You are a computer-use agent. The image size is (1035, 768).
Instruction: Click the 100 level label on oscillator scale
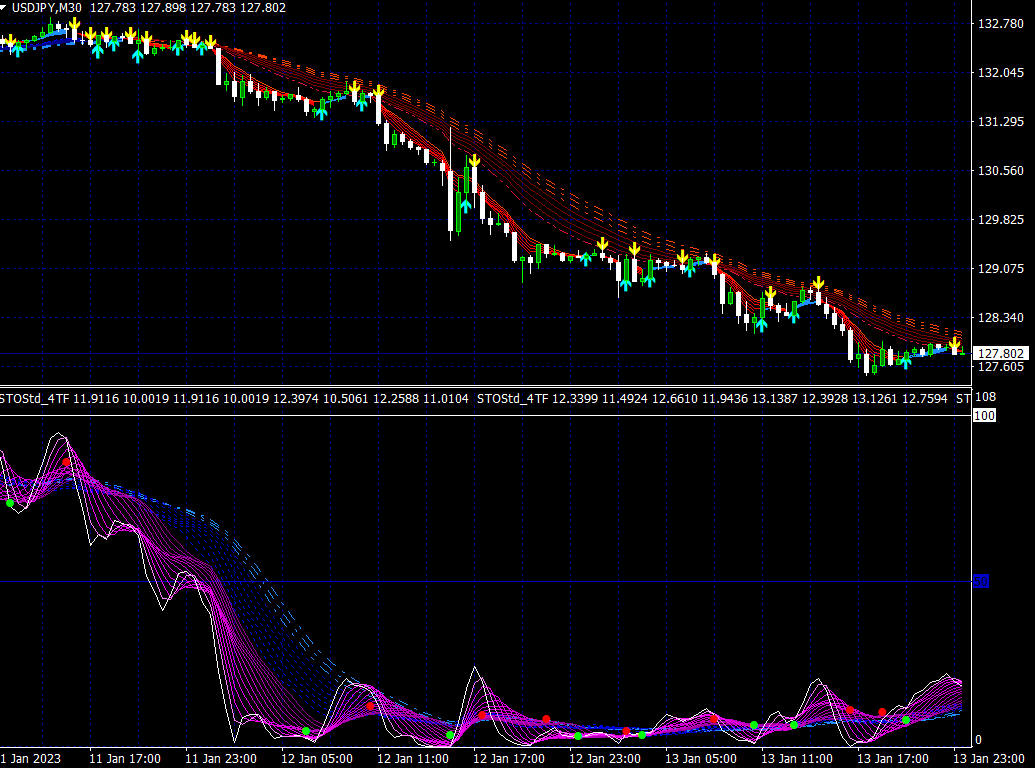coord(983,415)
